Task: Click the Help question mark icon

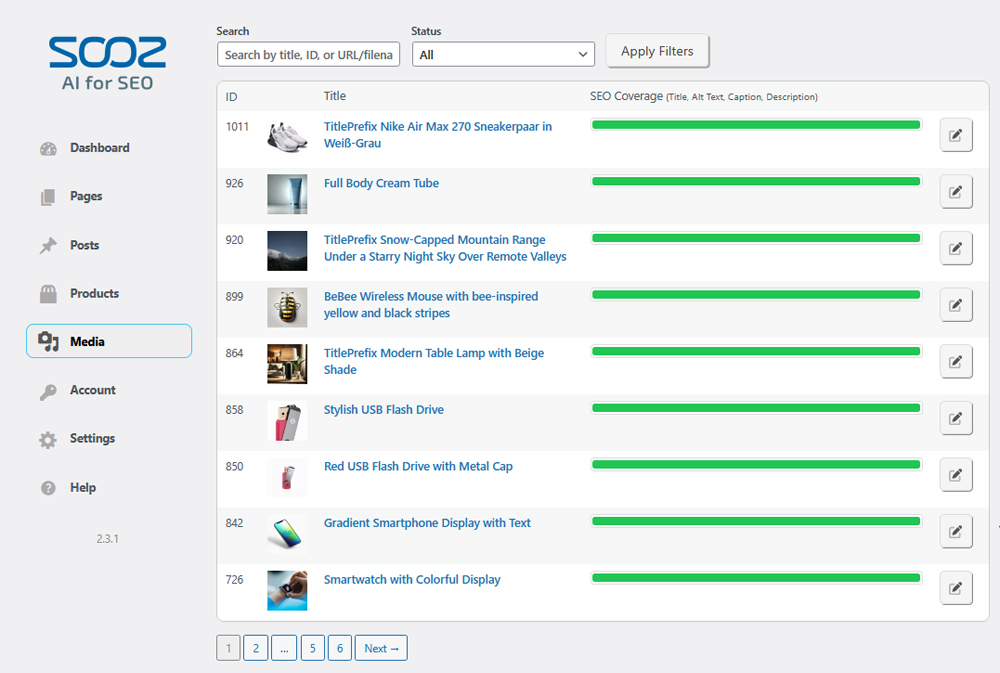Action: (x=48, y=488)
